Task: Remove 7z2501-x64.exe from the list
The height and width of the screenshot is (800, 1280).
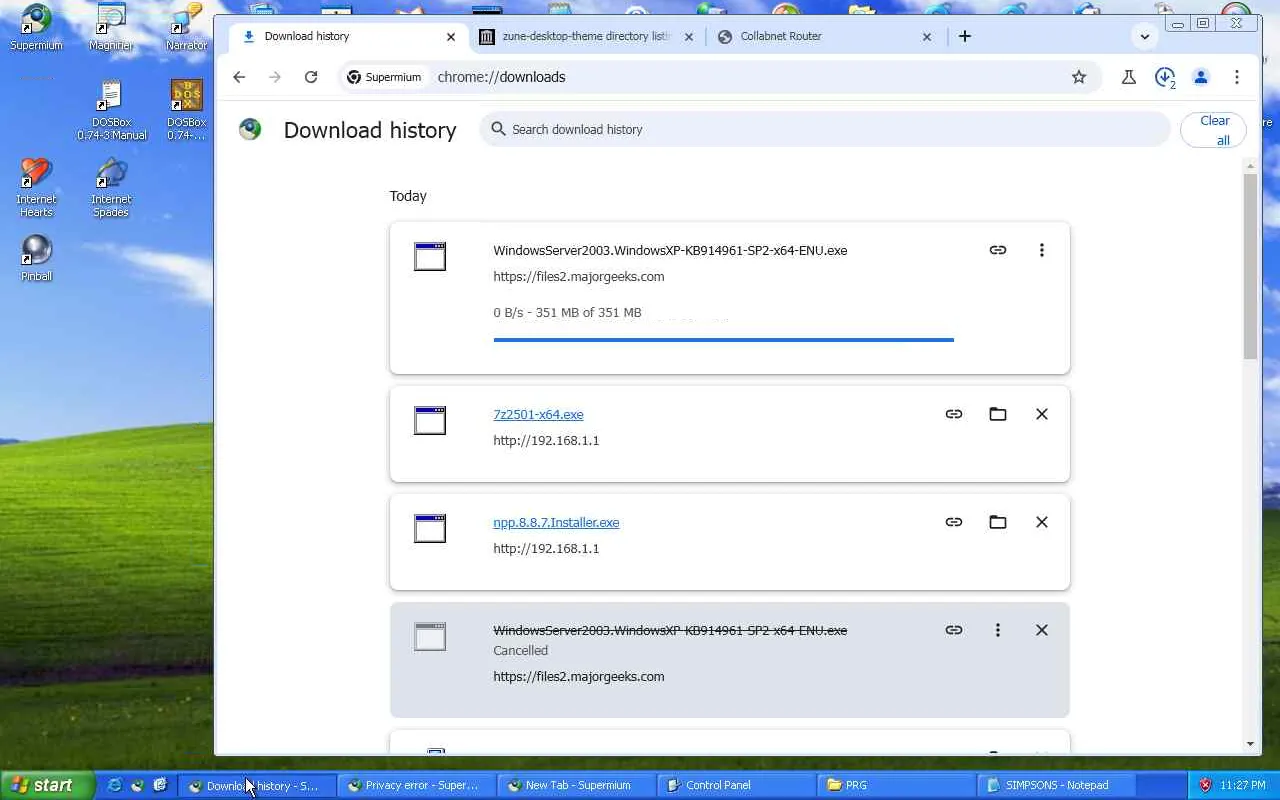Action: coord(1042,414)
